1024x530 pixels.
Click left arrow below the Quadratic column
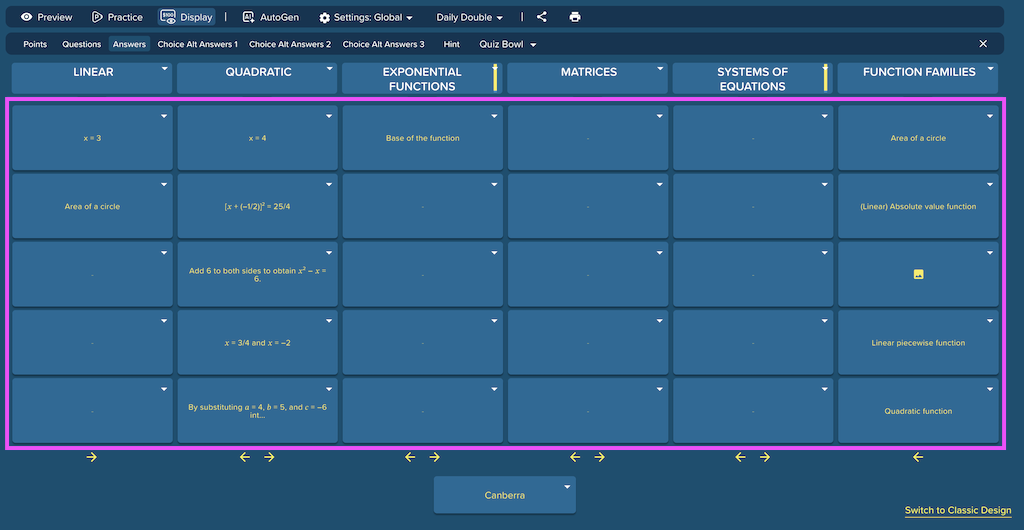(245, 457)
